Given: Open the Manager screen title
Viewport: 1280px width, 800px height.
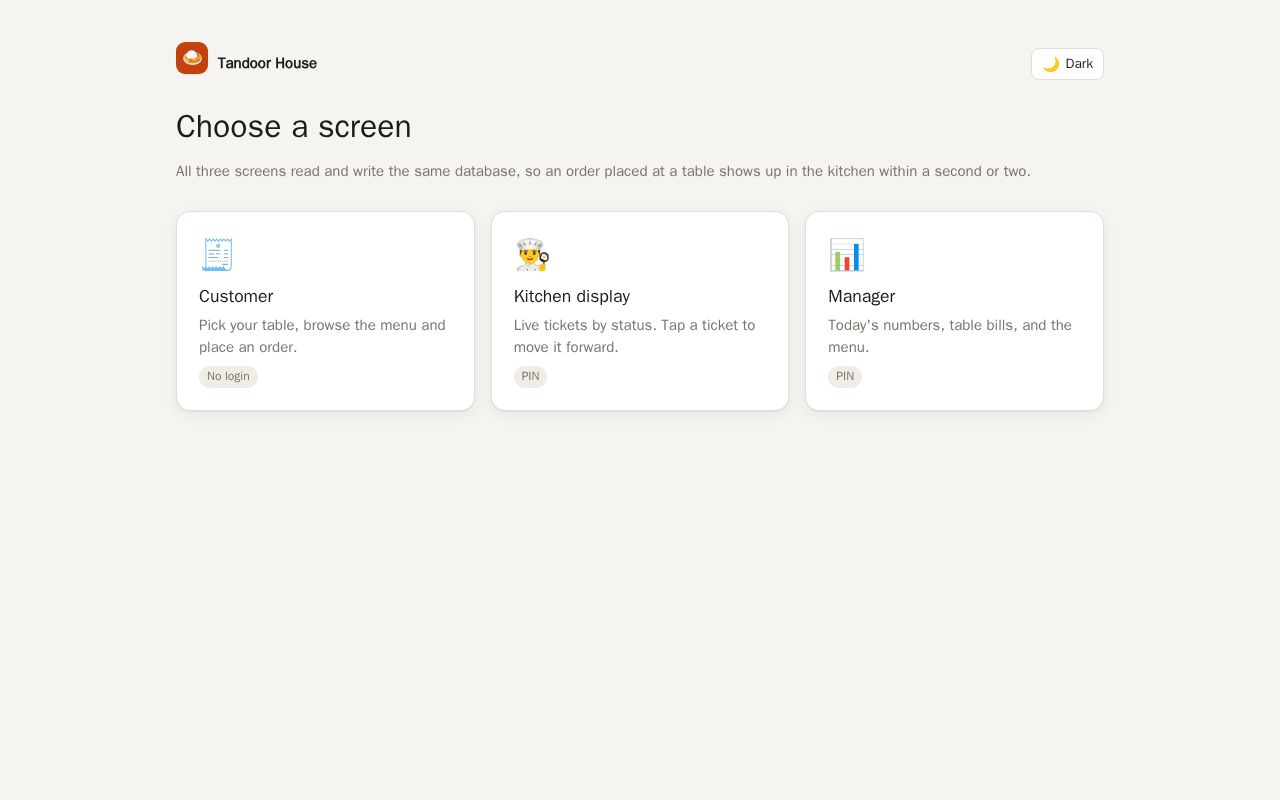Looking at the screenshot, I should [x=861, y=296].
